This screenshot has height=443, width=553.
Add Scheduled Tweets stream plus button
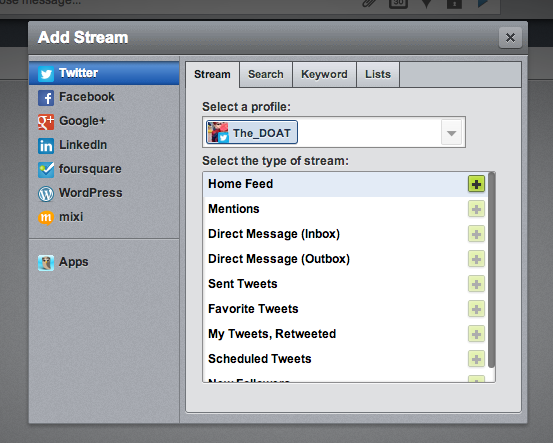pos(476,359)
